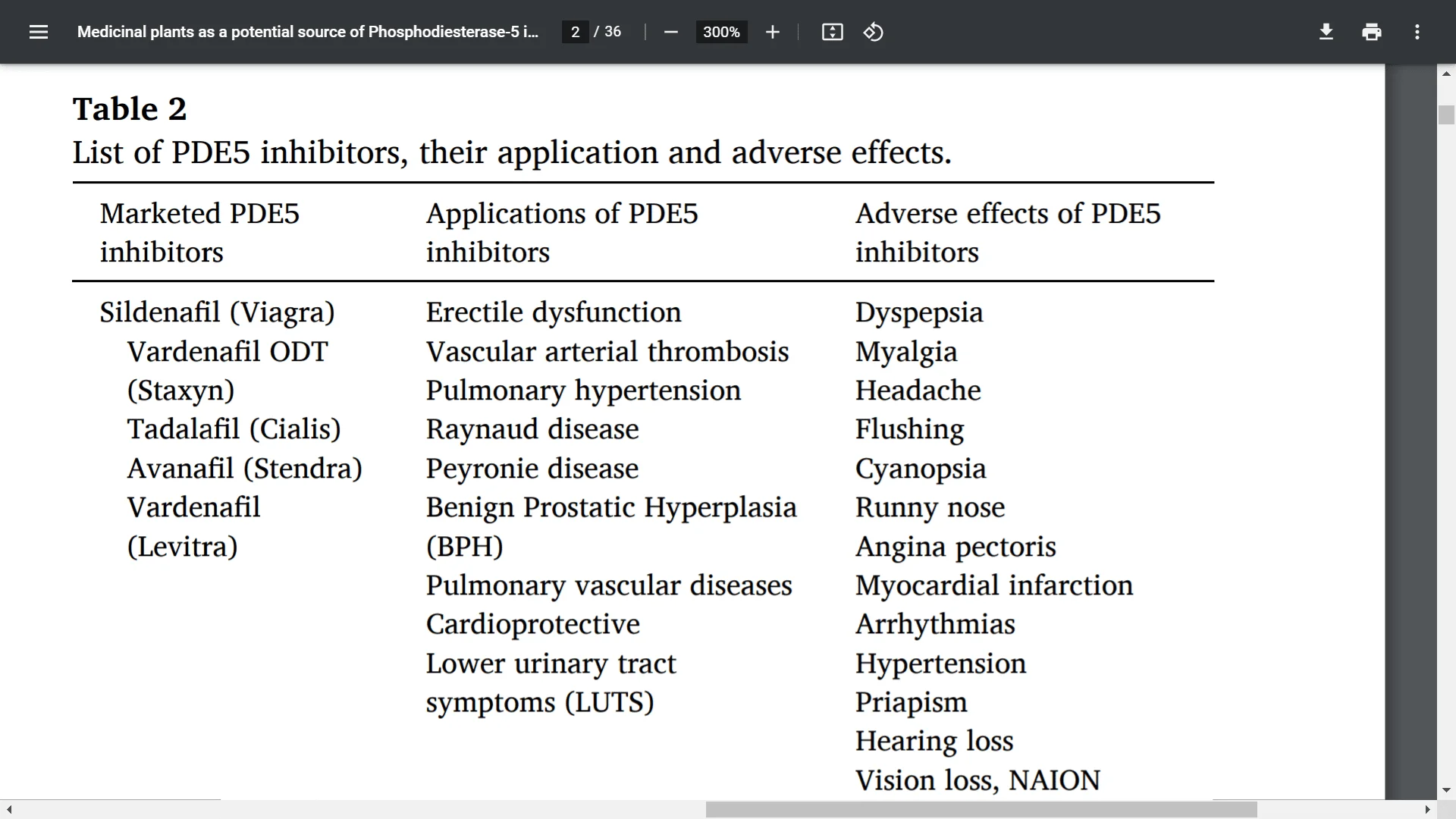Click 'Arrhythmias' adverse effect

tap(935, 624)
